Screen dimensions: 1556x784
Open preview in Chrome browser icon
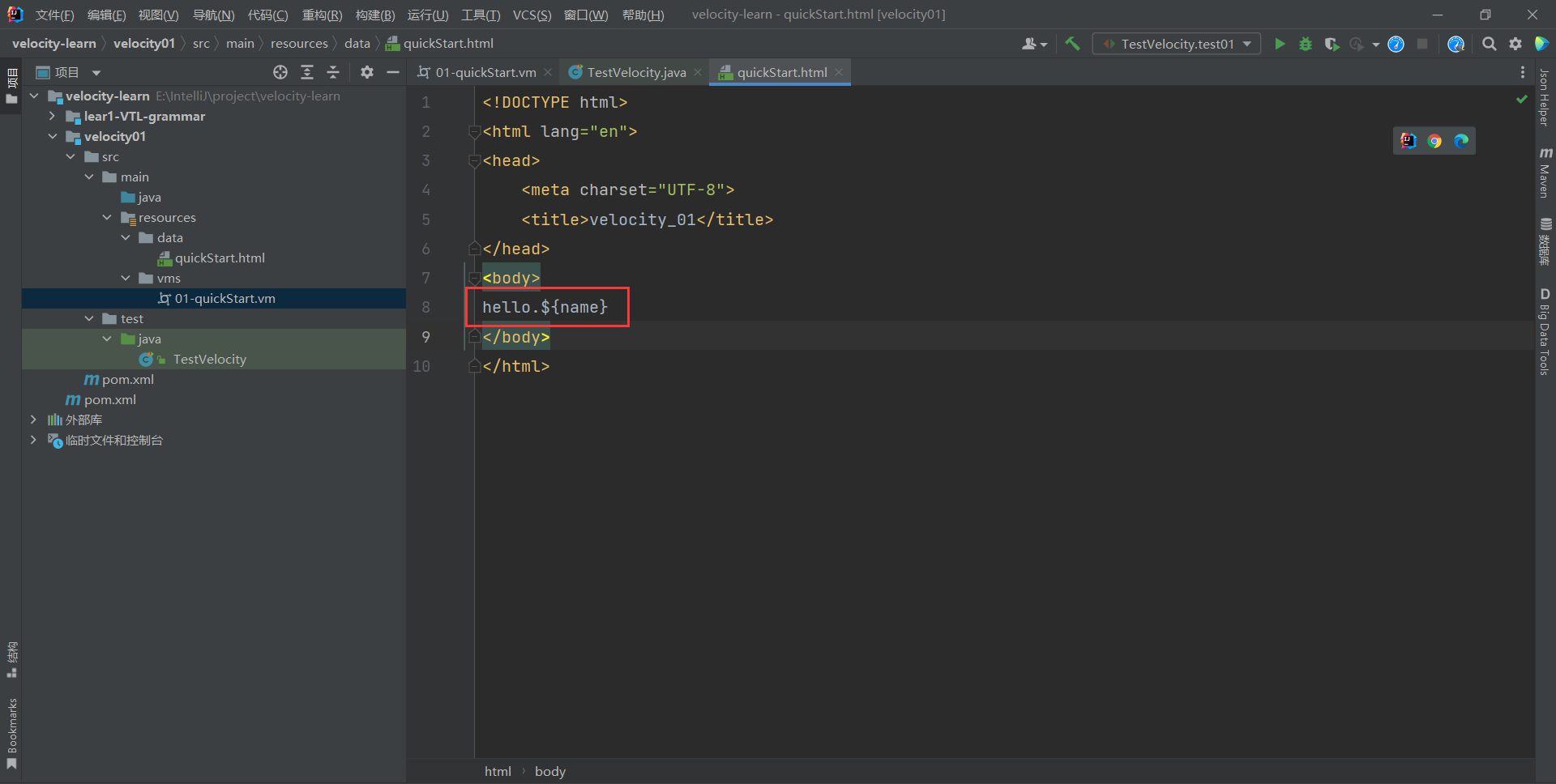click(1434, 141)
